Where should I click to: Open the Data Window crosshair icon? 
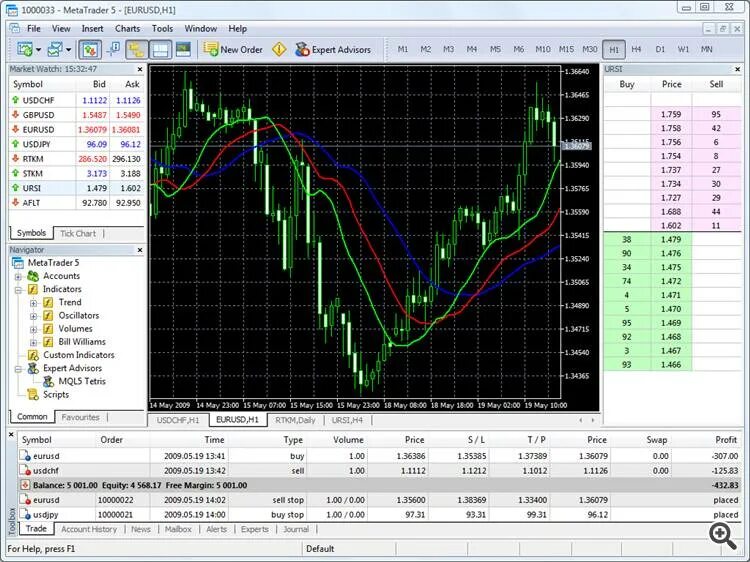click(x=113, y=49)
